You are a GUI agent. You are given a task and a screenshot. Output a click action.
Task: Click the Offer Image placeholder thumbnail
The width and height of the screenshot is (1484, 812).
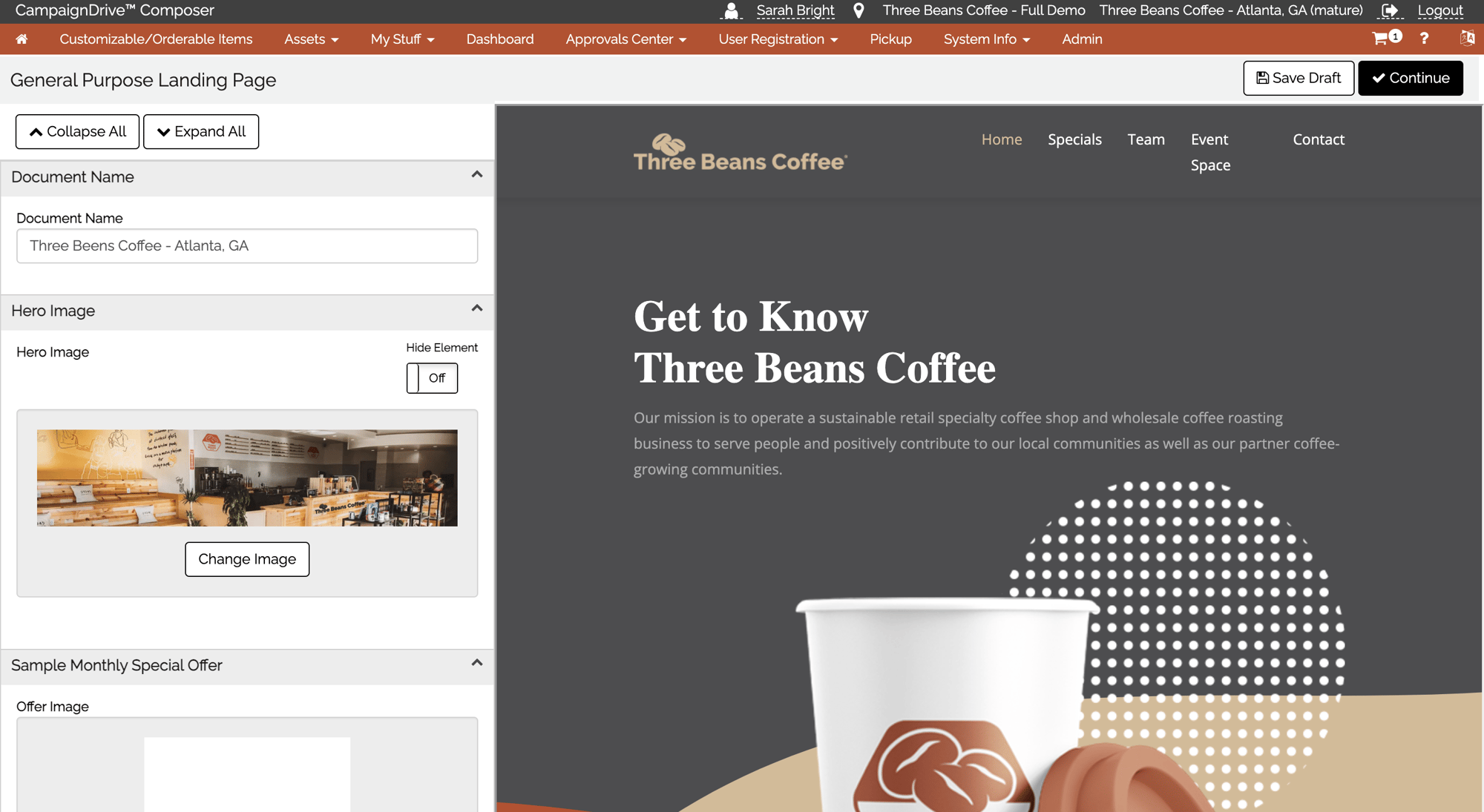pos(247,774)
